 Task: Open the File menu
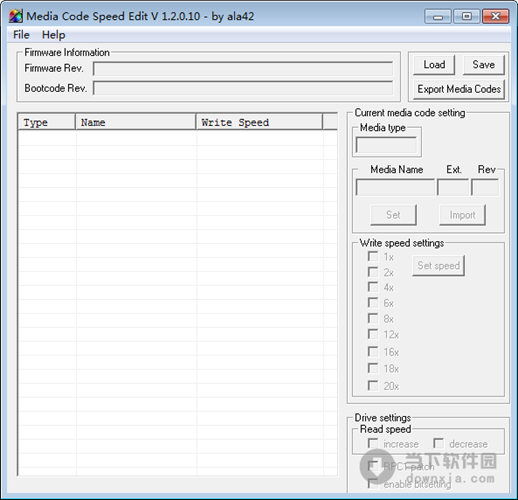point(21,35)
